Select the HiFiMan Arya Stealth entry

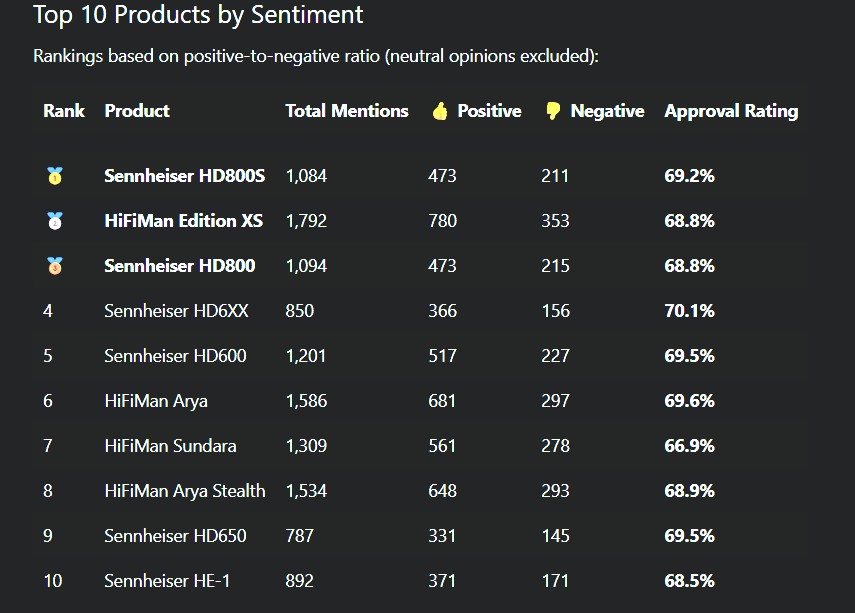click(x=185, y=491)
